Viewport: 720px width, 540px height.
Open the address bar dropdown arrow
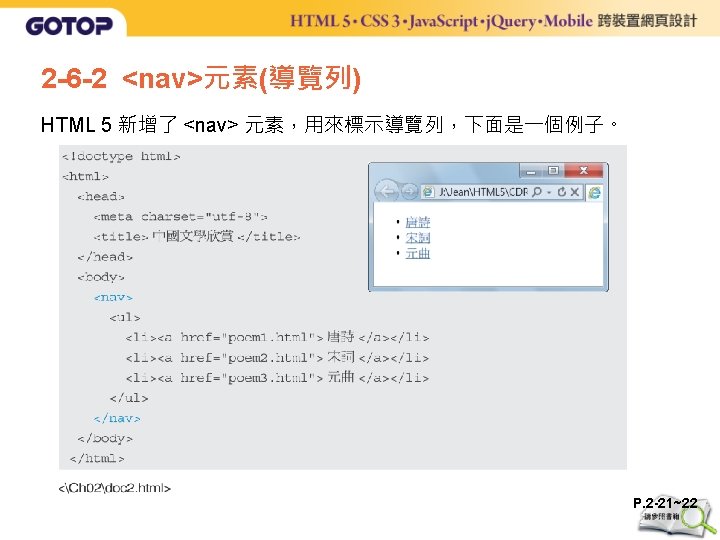pos(549,192)
